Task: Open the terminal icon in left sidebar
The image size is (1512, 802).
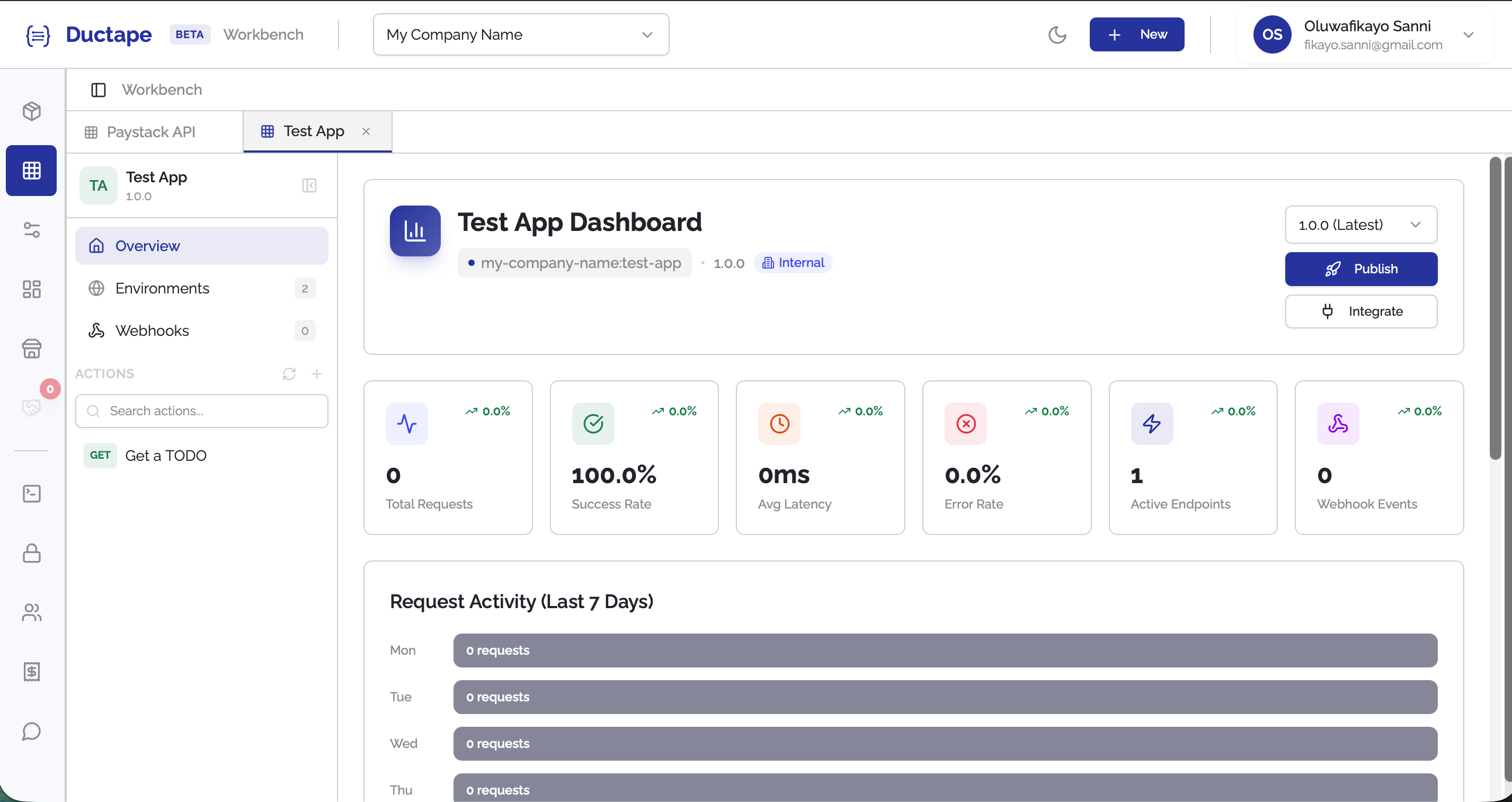Action: click(32, 493)
